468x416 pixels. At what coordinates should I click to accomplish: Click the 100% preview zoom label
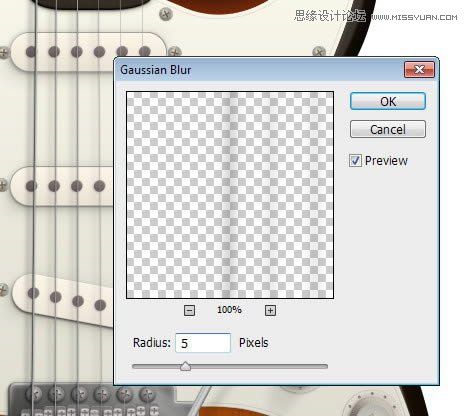(x=229, y=310)
